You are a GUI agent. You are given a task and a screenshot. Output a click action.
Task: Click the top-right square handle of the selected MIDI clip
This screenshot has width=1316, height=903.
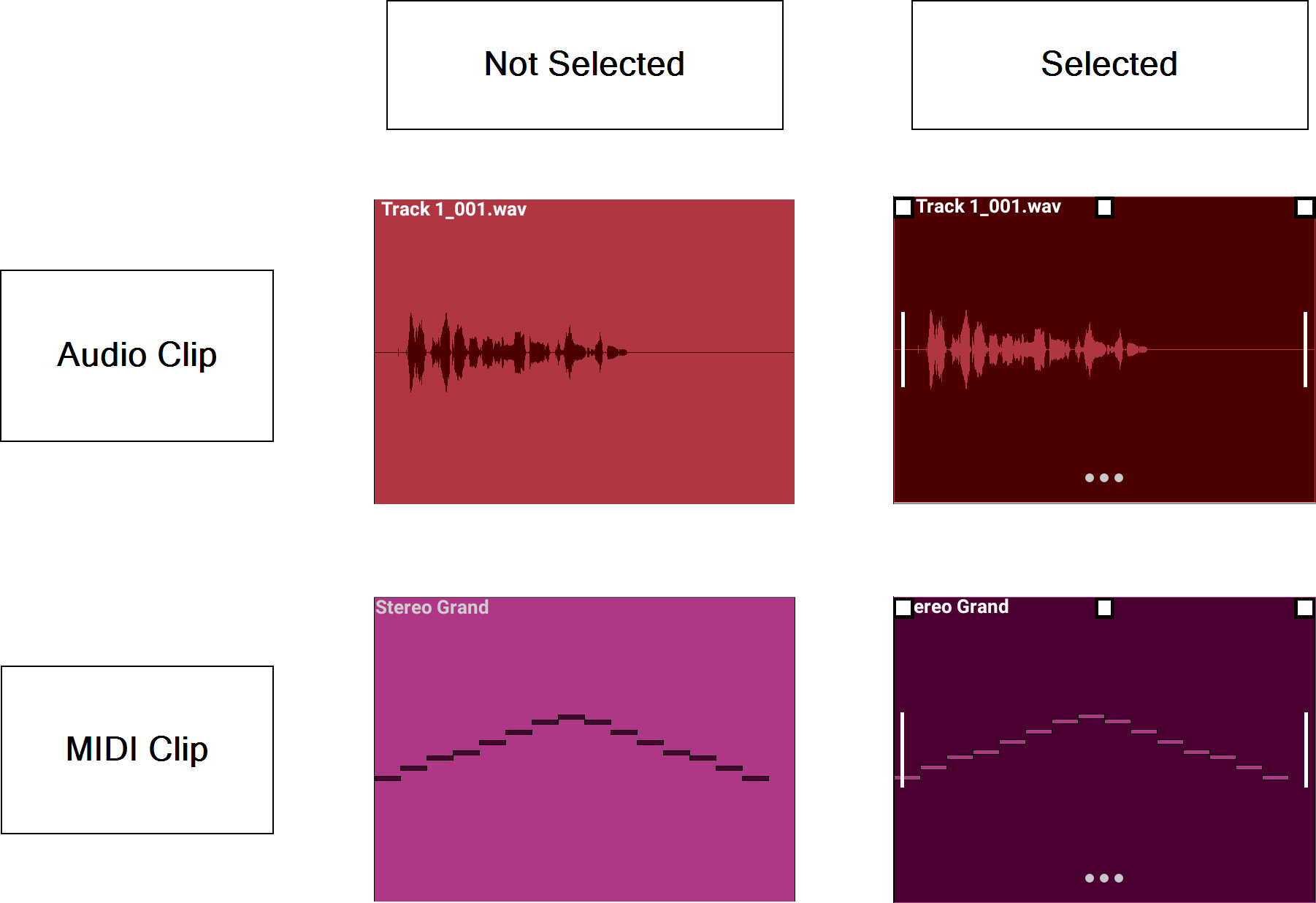pyautogui.click(x=1304, y=608)
